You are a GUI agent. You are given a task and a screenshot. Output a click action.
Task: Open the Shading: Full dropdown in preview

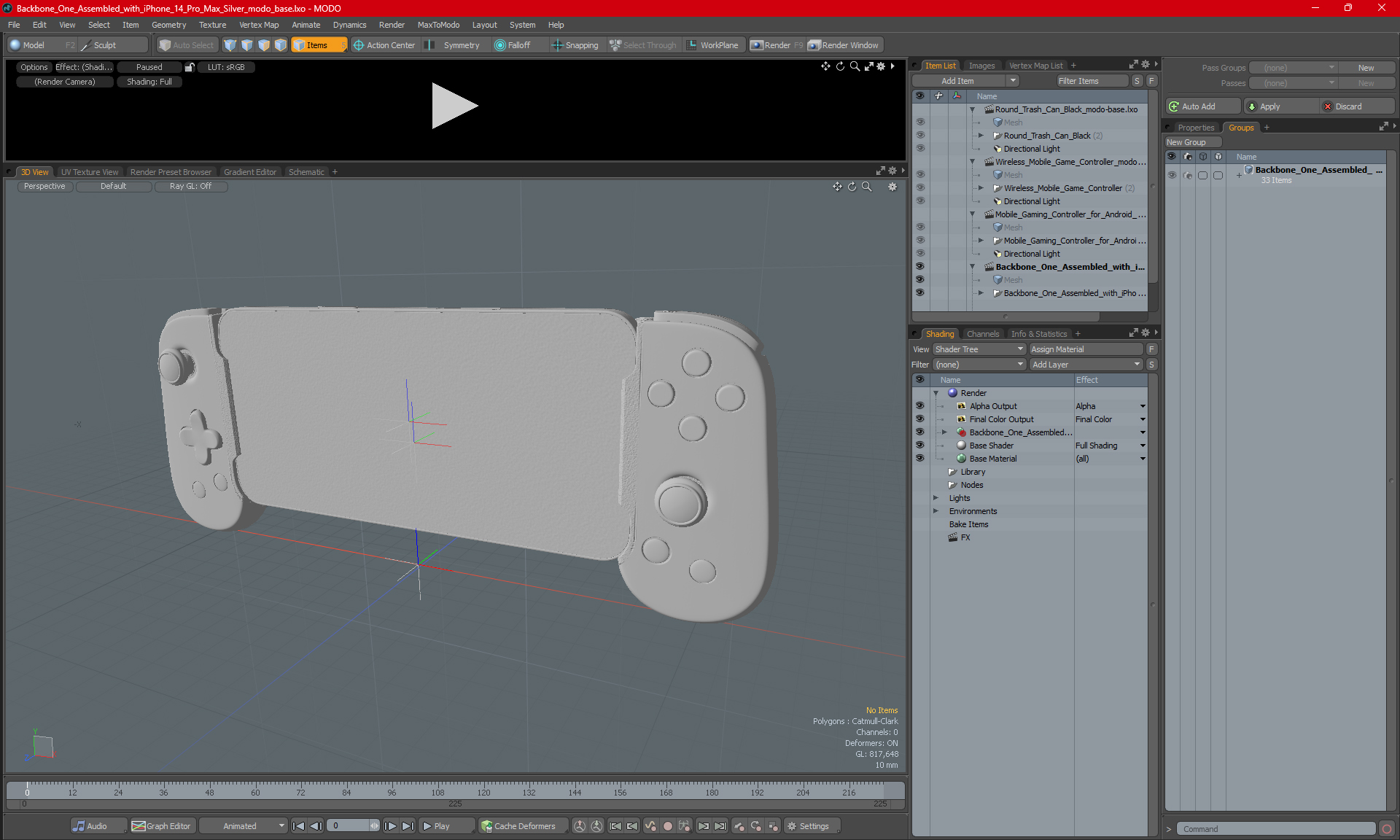point(149,82)
